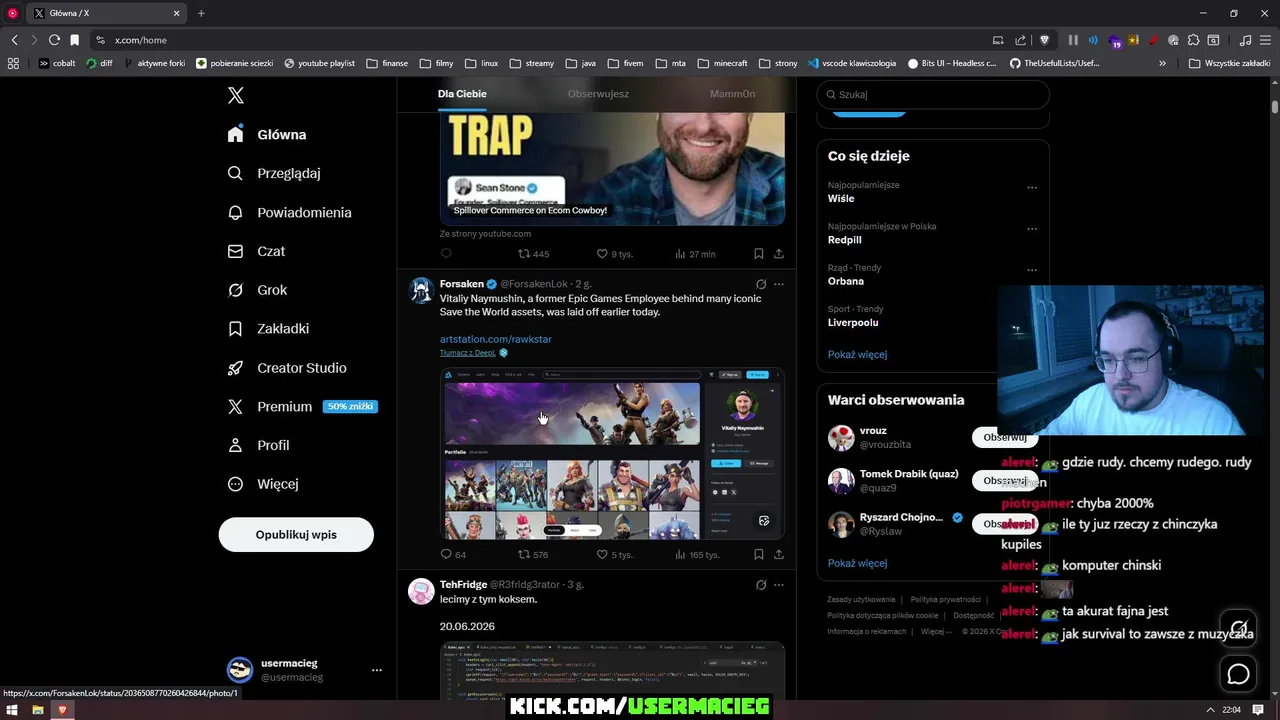Open vrouz profile suggestion
The image size is (1280, 720).
(873, 431)
